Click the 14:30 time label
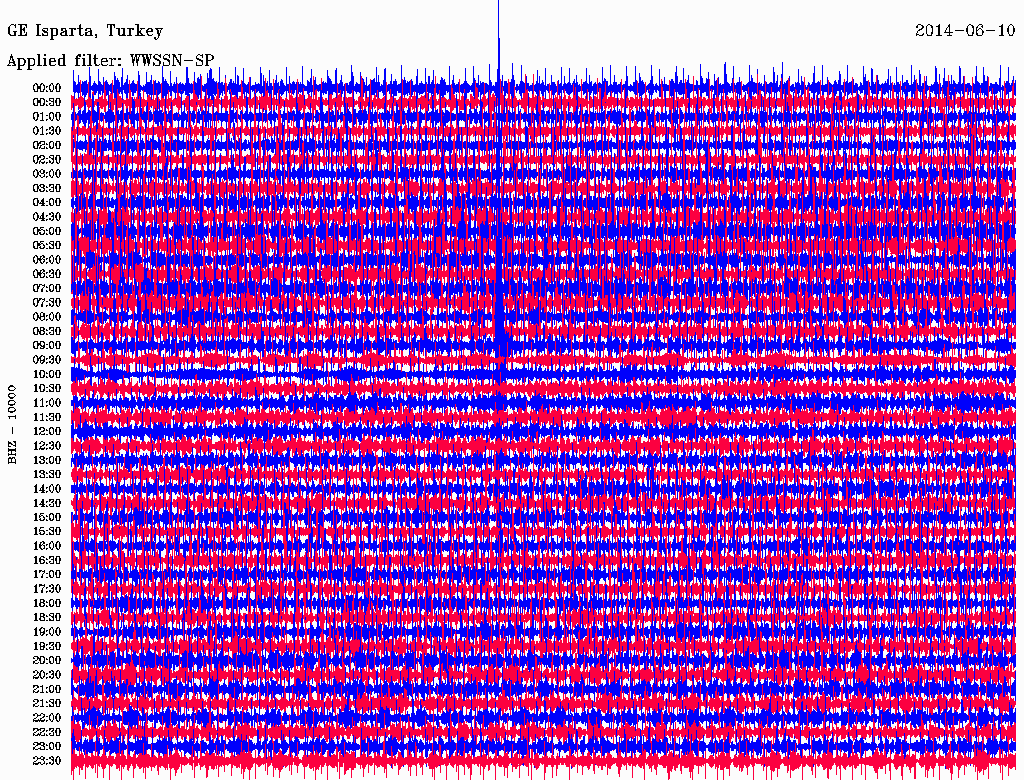The height and width of the screenshot is (780, 1024). (x=47, y=503)
